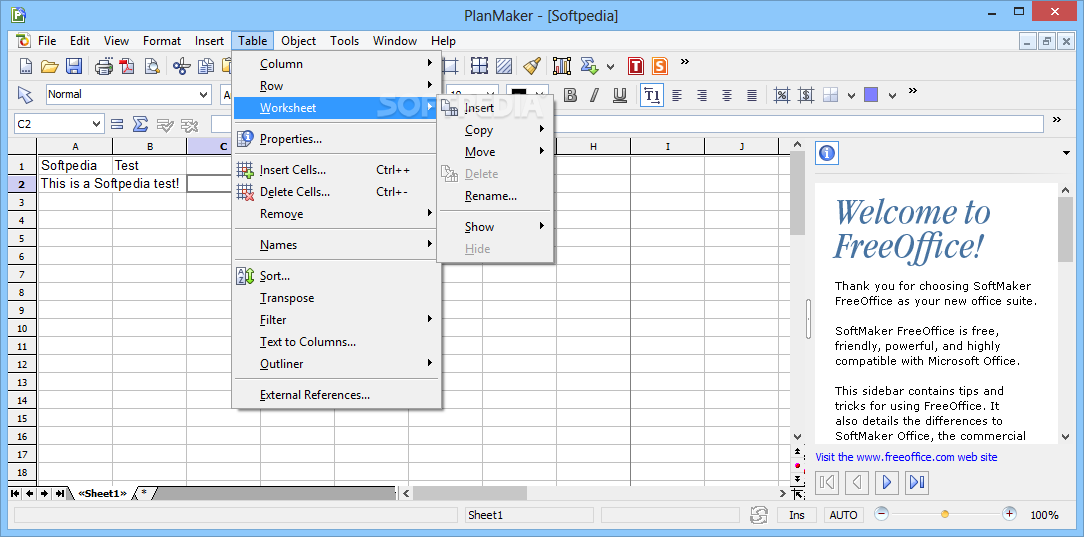Export as PDF using the red PDF icon
This screenshot has width=1084, height=537.
pos(127,66)
